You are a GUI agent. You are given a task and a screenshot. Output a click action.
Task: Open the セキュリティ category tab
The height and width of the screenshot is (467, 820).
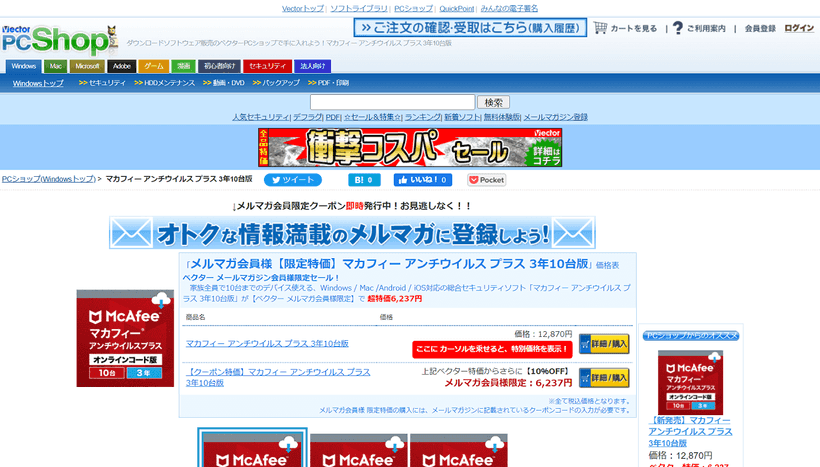coord(267,66)
